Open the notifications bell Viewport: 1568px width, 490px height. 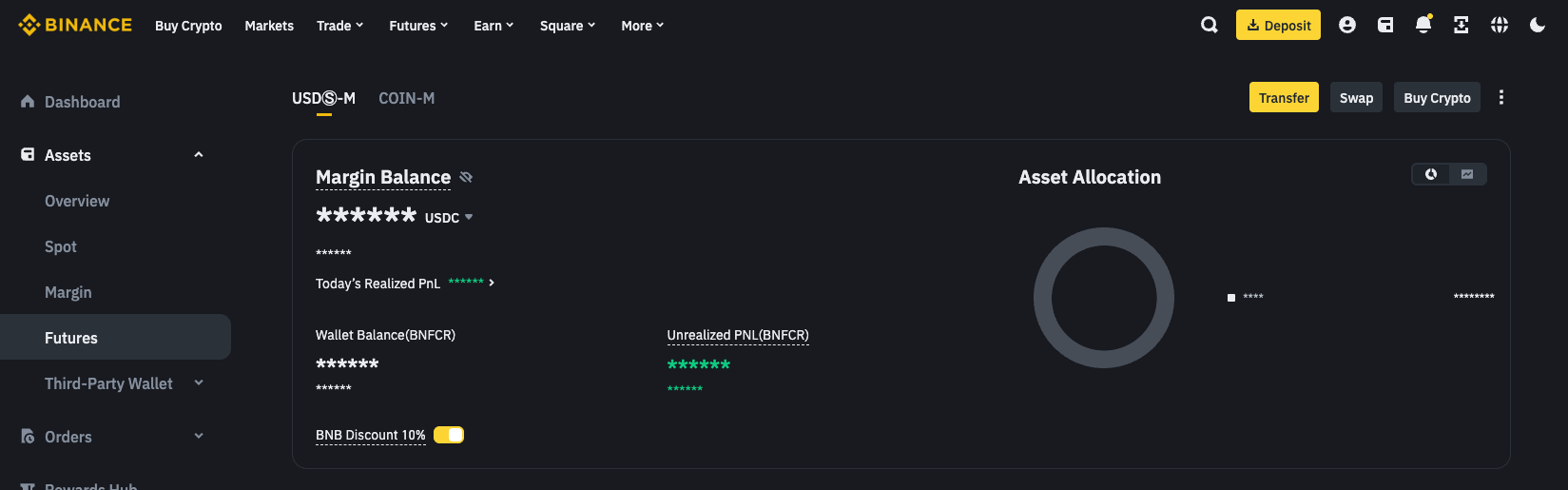[x=1423, y=26]
